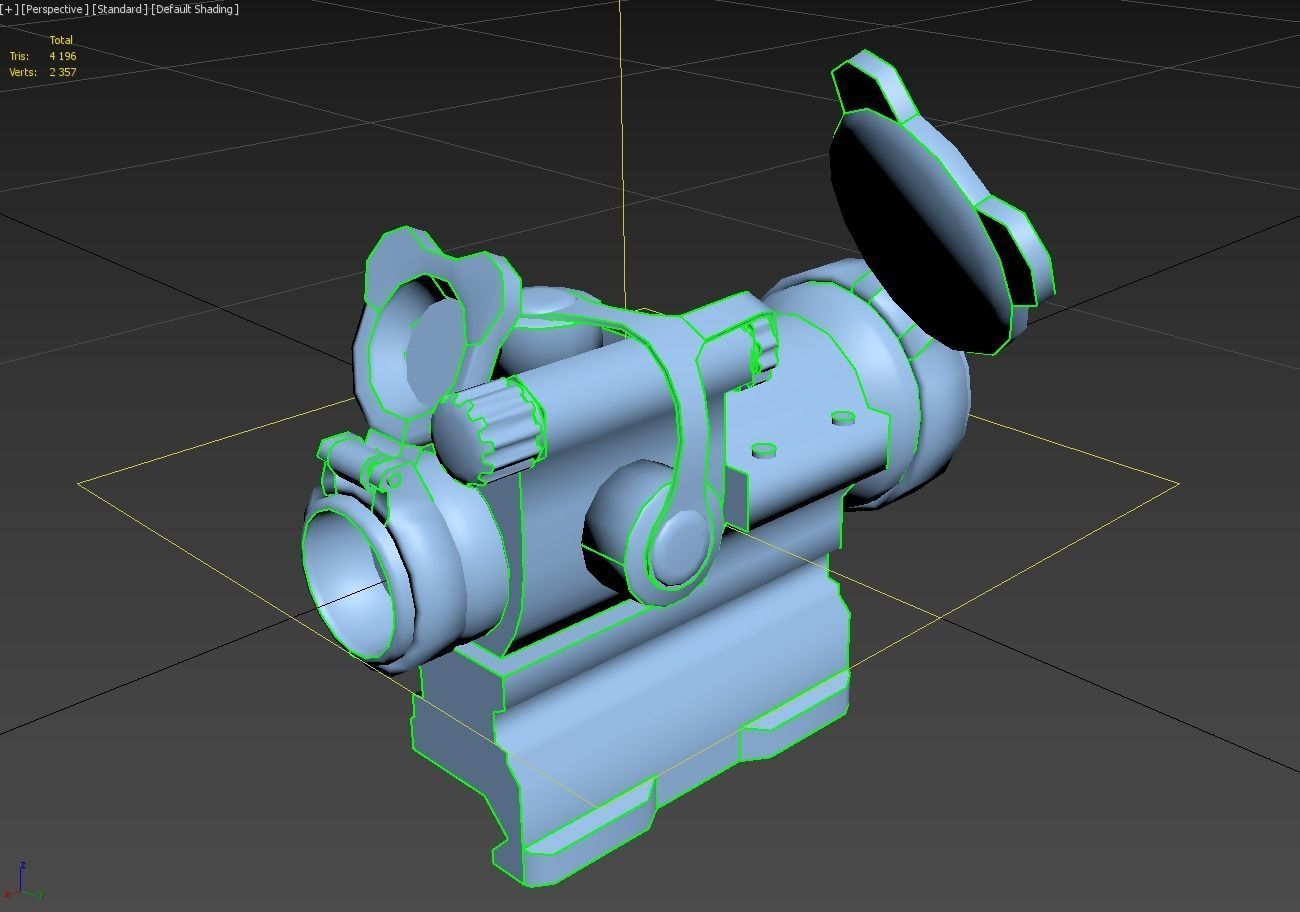Open the [+] viewport general menu
The image size is (1300, 912).
(10, 9)
